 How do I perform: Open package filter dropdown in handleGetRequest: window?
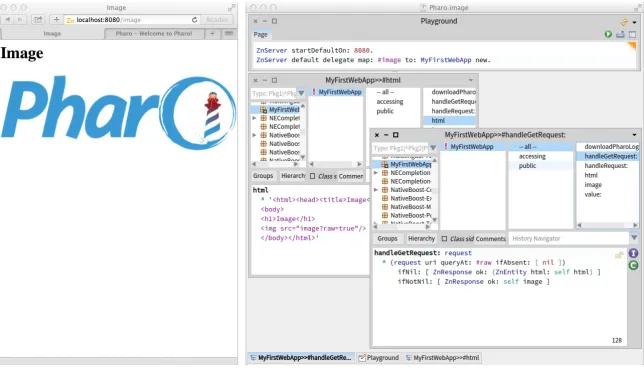[433, 148]
